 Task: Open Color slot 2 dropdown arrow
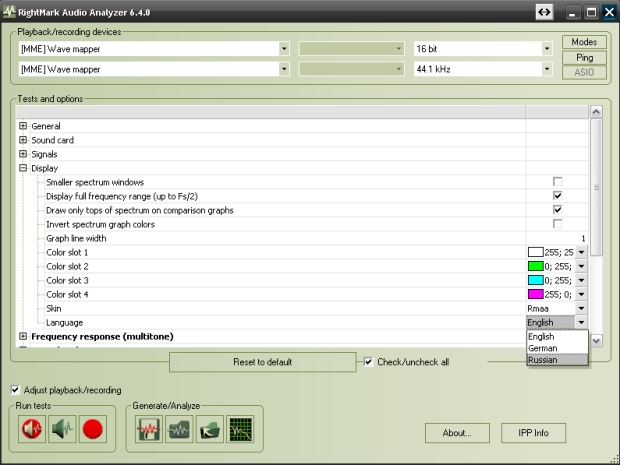581,266
